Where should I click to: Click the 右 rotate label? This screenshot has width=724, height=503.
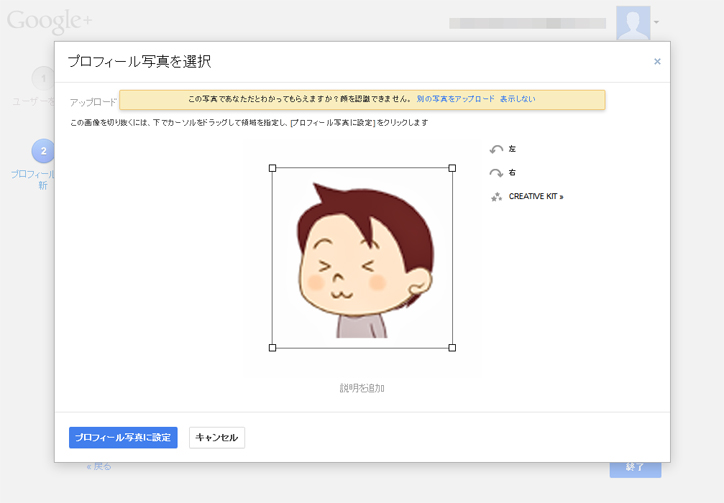512,173
